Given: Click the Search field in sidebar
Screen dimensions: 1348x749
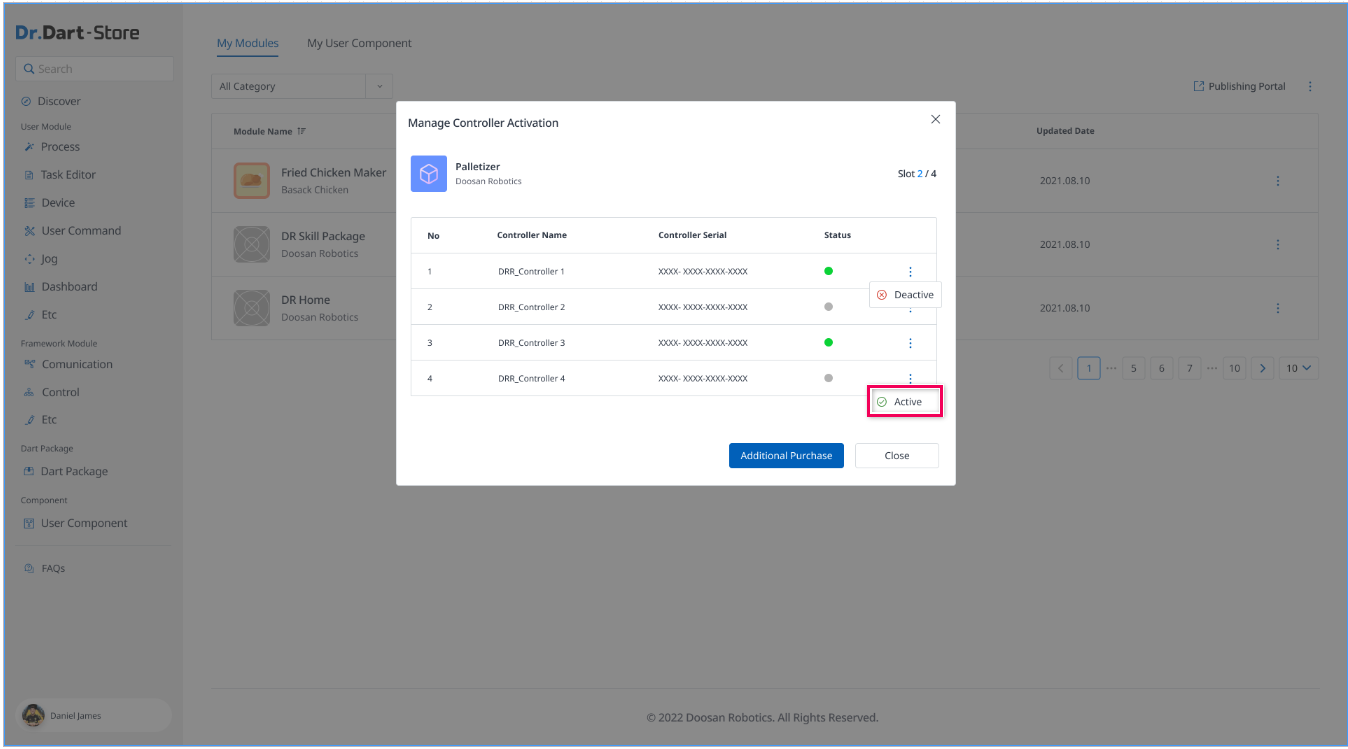Looking at the screenshot, I should [95, 69].
